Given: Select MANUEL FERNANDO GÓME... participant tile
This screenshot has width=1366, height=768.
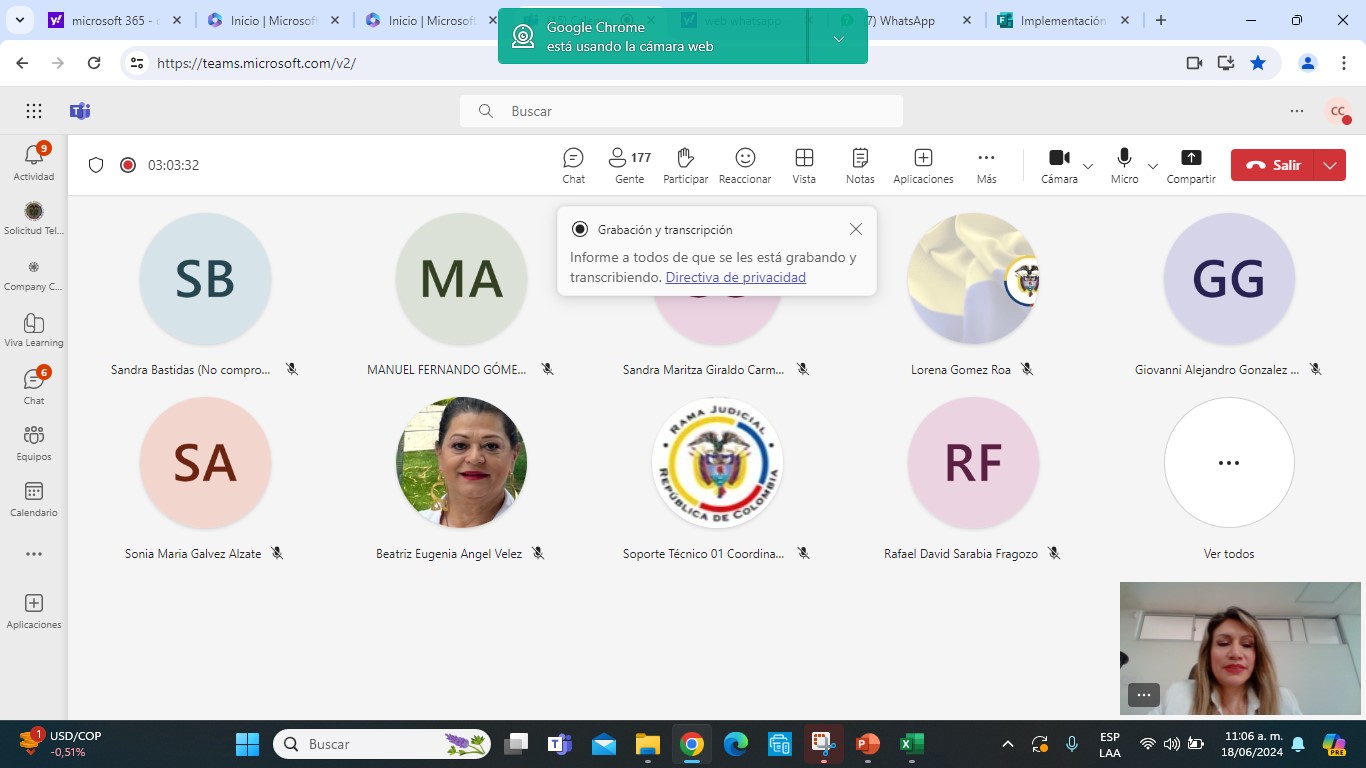Looking at the screenshot, I should click(461, 295).
